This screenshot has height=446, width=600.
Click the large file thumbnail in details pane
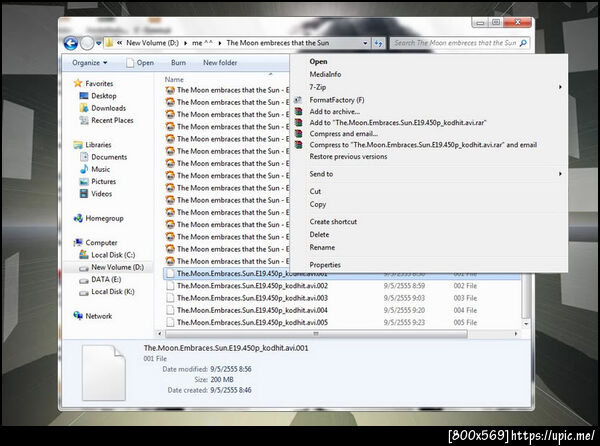[x=104, y=372]
